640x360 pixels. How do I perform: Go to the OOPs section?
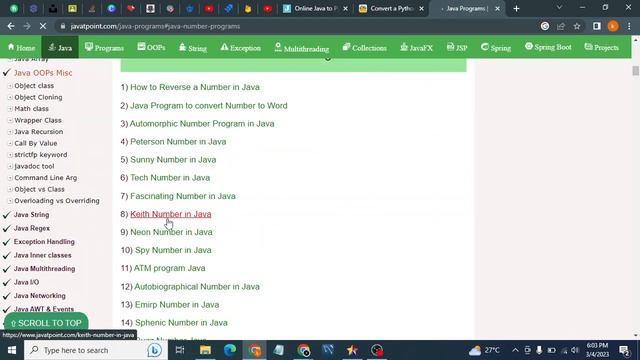coord(151,47)
